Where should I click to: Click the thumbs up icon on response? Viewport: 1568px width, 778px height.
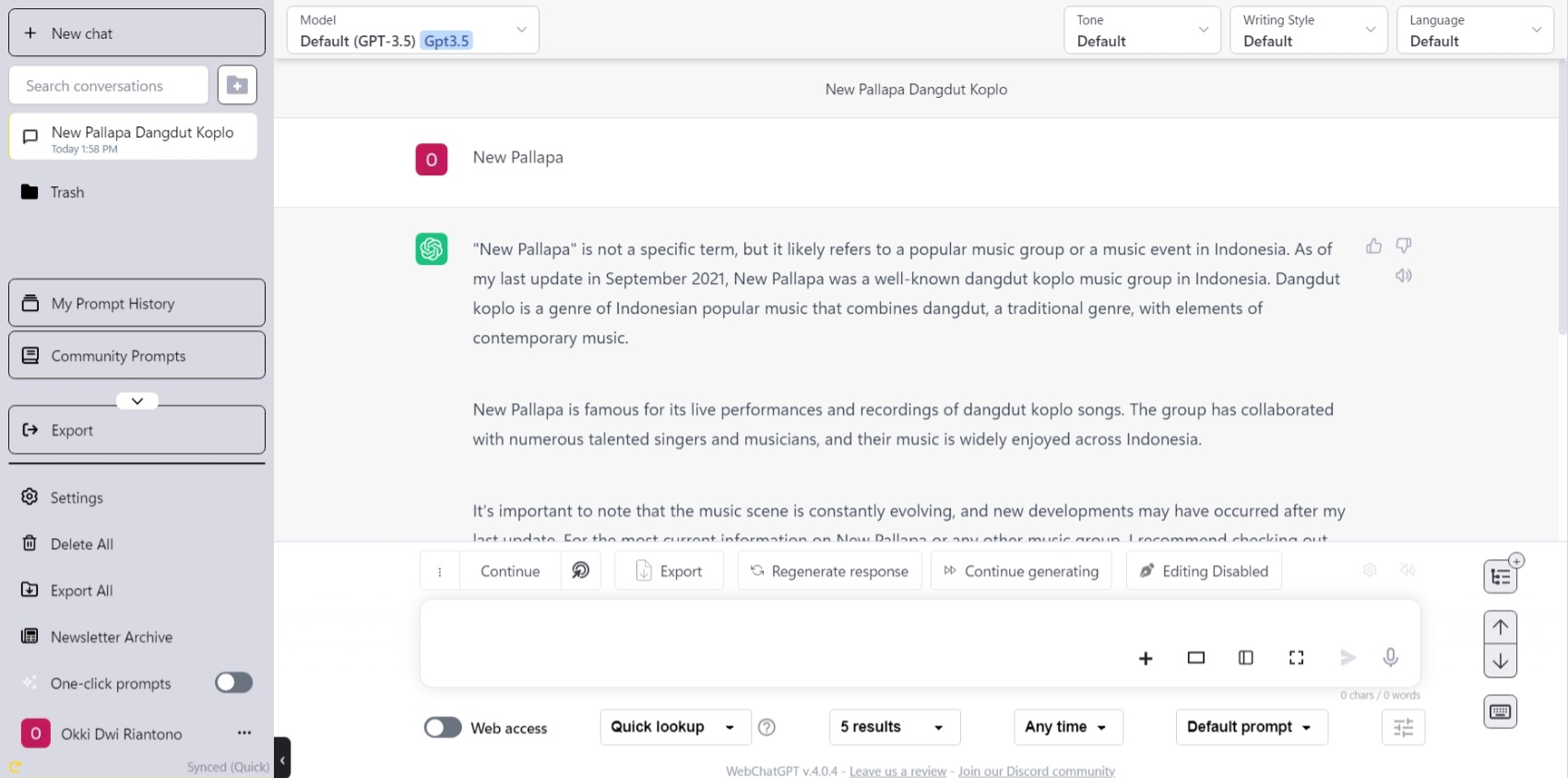point(1373,245)
